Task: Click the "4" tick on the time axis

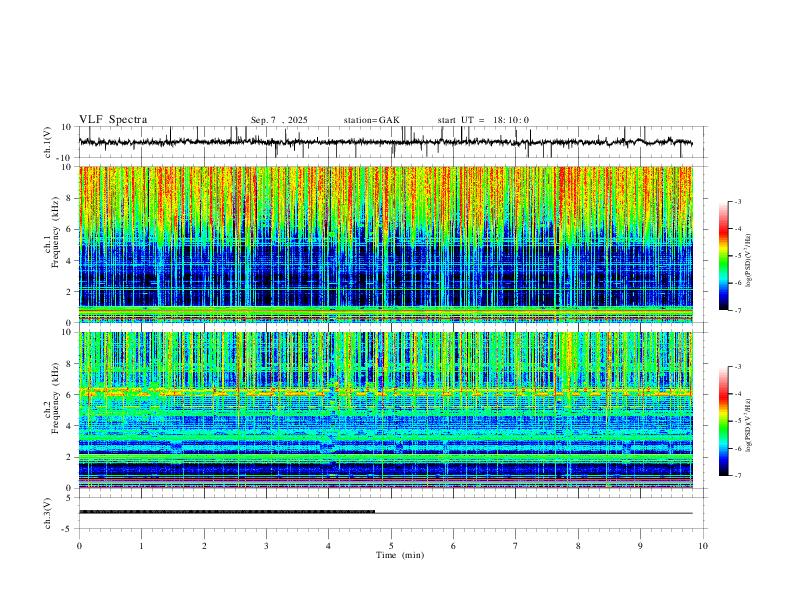Action: pyautogui.click(x=328, y=546)
